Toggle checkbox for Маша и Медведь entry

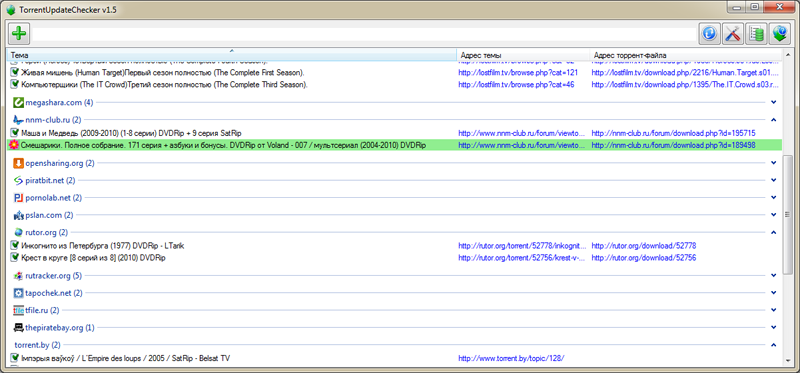(x=14, y=133)
